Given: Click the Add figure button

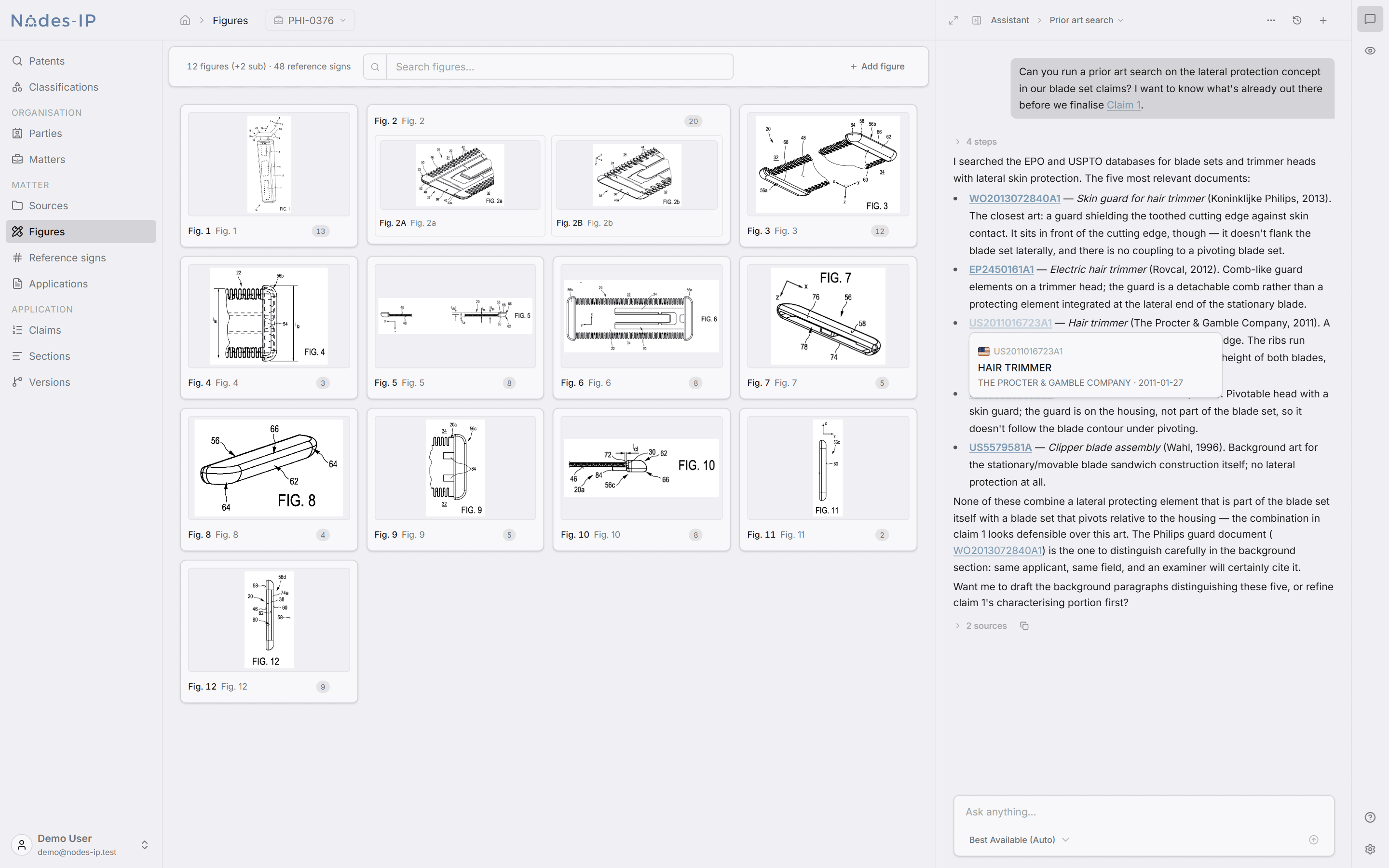Looking at the screenshot, I should pyautogui.click(x=877, y=67).
